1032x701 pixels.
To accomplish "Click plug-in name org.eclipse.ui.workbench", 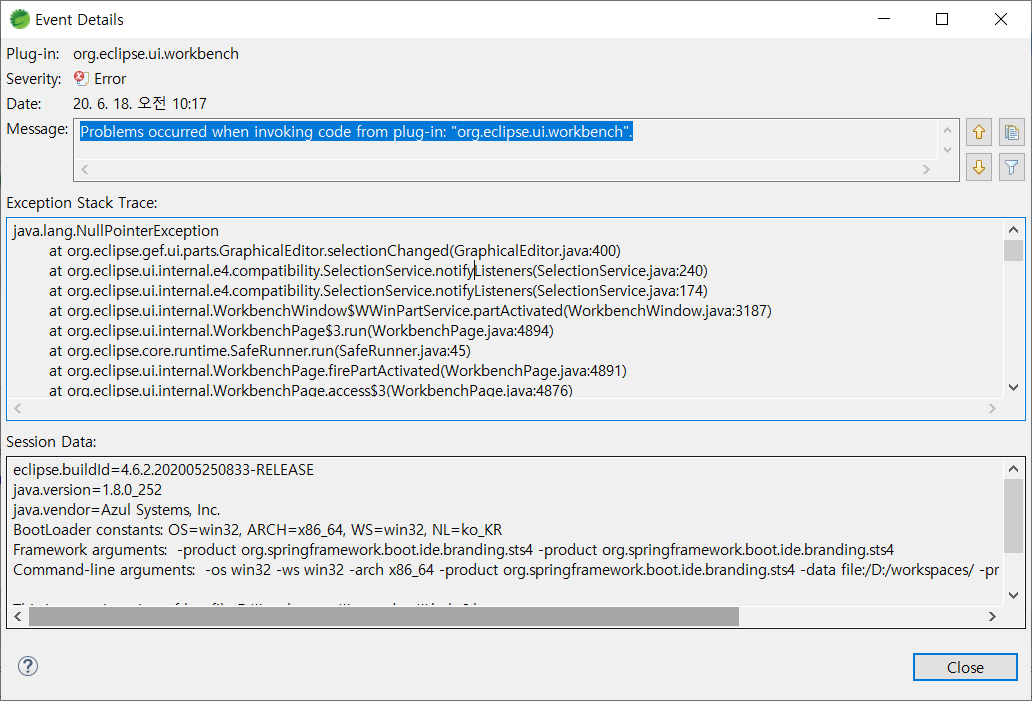I will click(x=156, y=54).
